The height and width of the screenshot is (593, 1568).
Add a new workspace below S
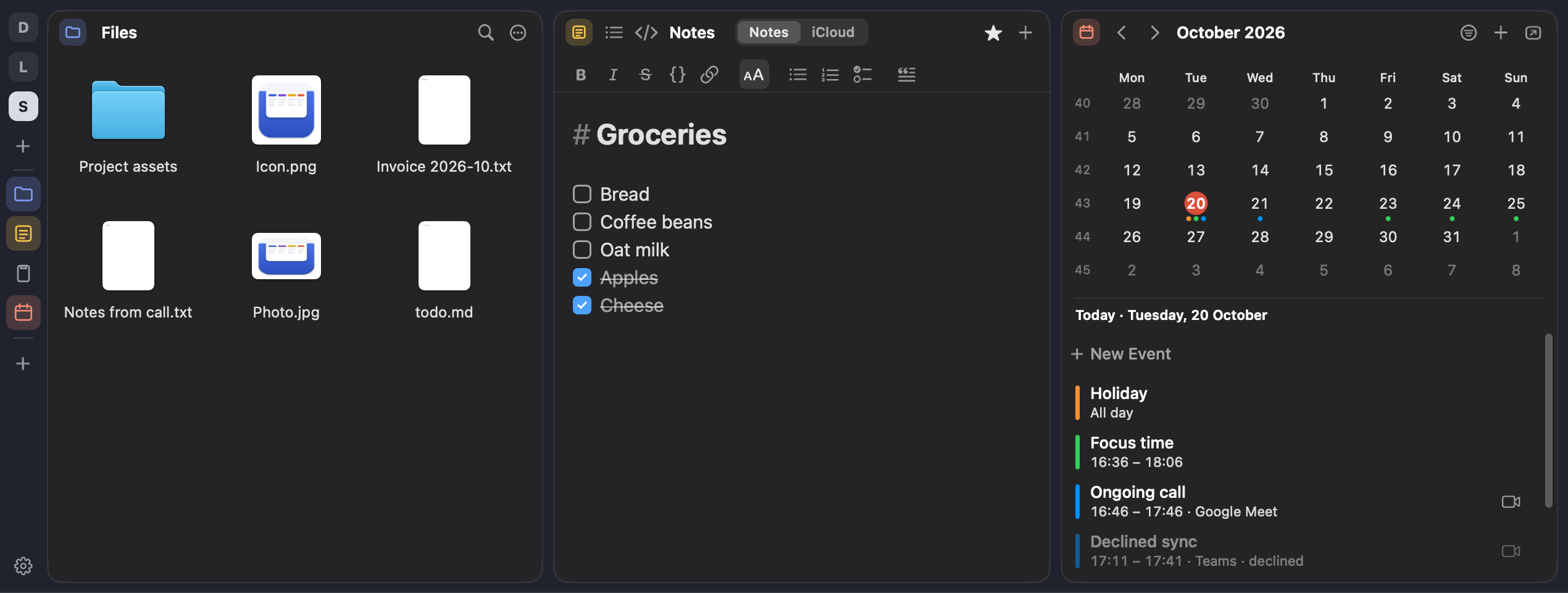tap(23, 146)
